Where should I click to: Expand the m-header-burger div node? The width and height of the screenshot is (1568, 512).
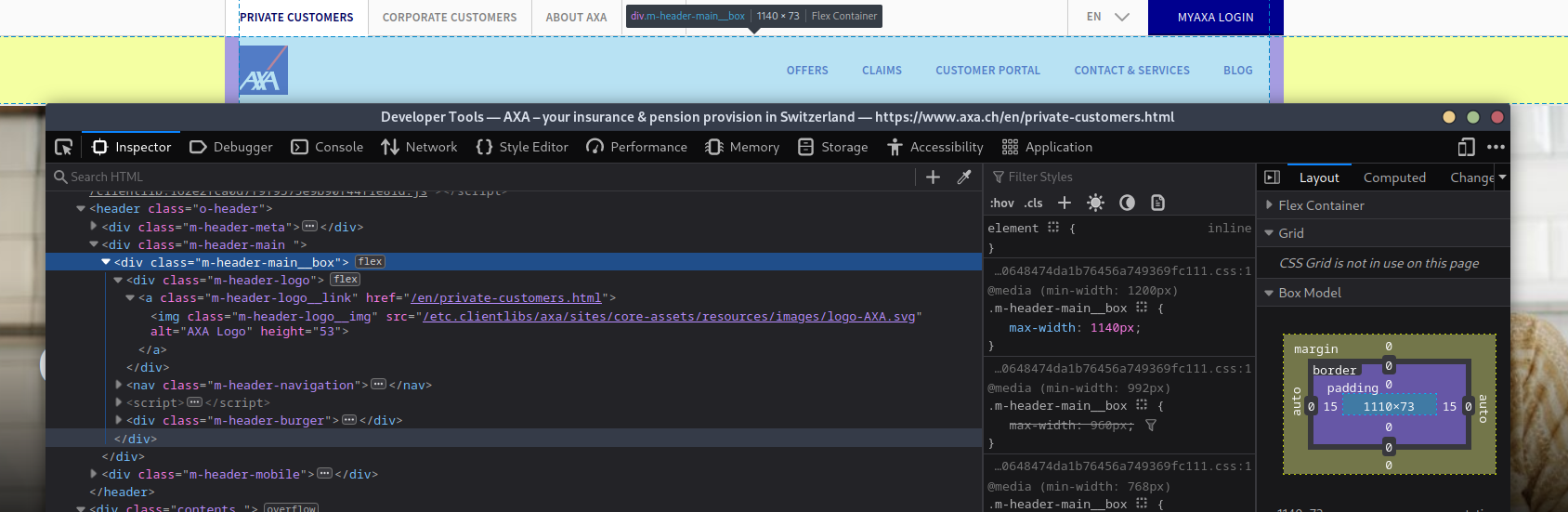(x=118, y=420)
